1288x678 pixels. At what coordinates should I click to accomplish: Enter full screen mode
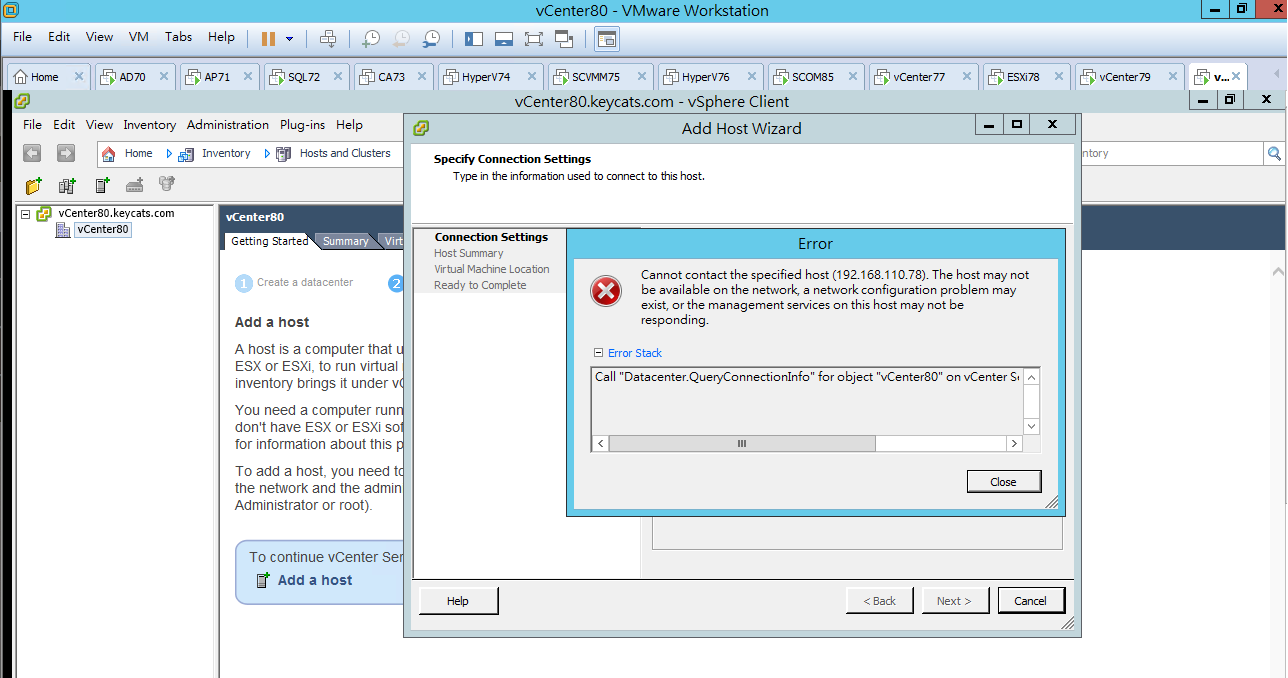tap(534, 38)
